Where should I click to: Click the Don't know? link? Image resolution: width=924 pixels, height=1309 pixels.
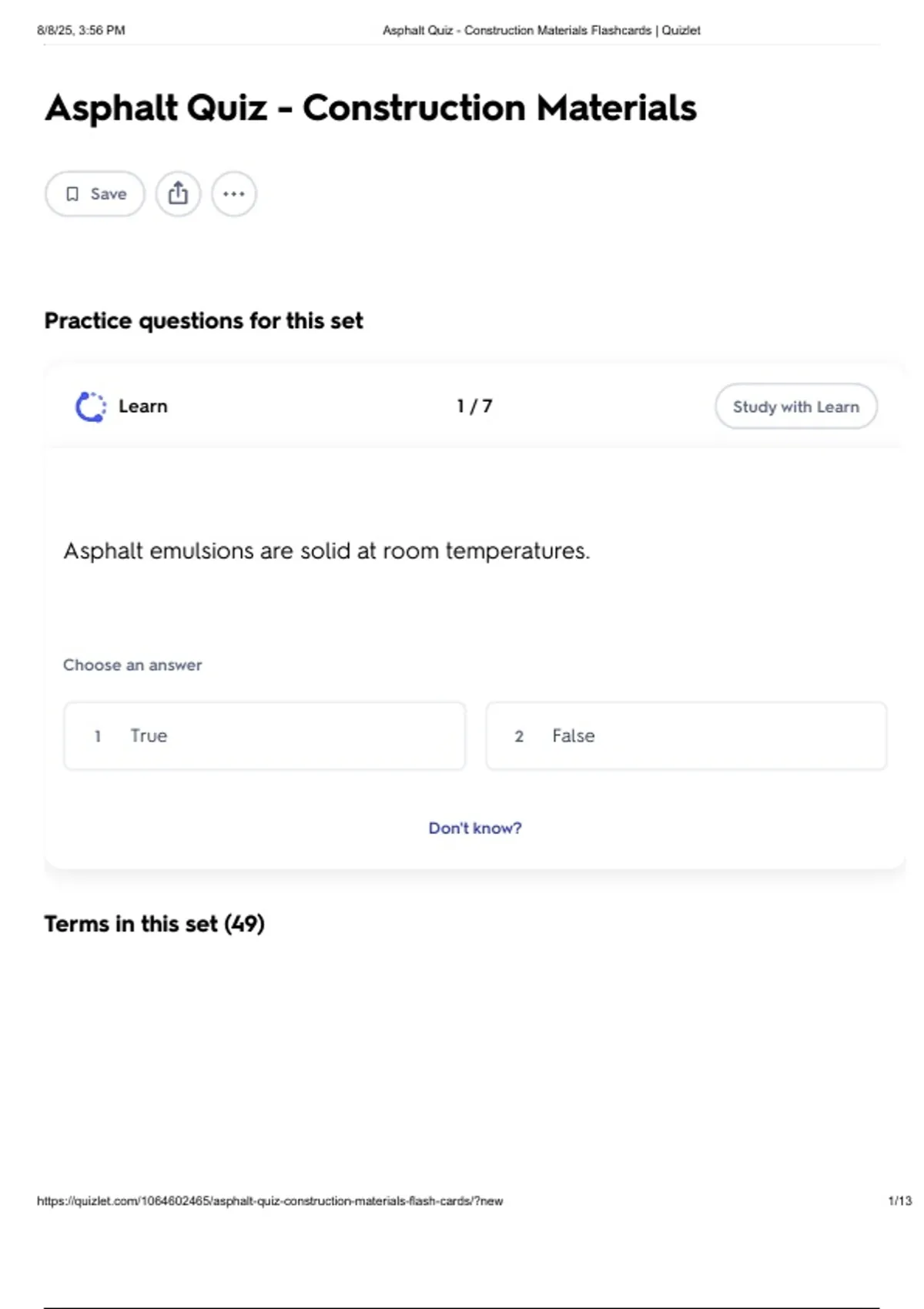coord(475,829)
